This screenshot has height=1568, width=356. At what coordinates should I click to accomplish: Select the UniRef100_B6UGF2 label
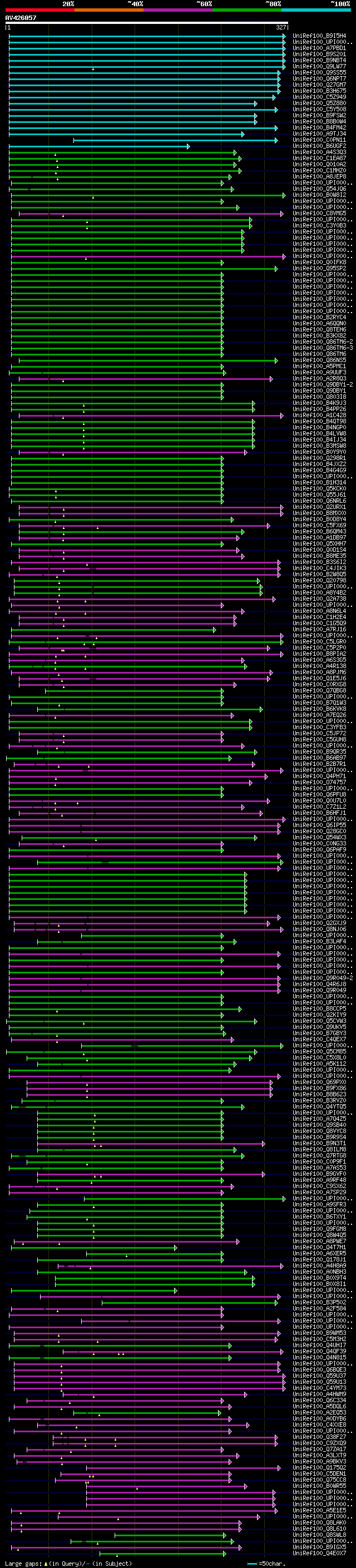319,146
